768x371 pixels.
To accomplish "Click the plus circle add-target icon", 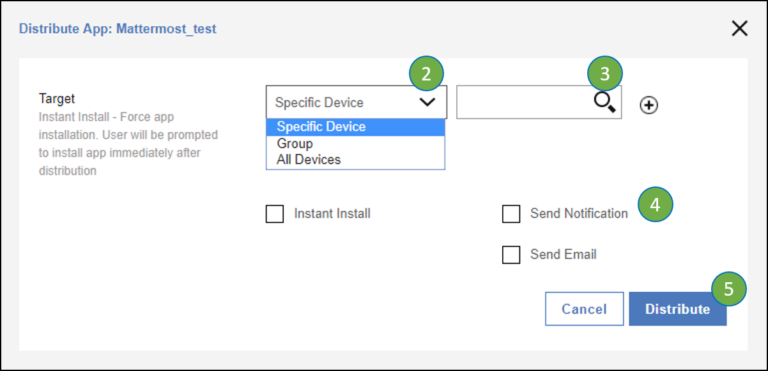I will (x=649, y=105).
